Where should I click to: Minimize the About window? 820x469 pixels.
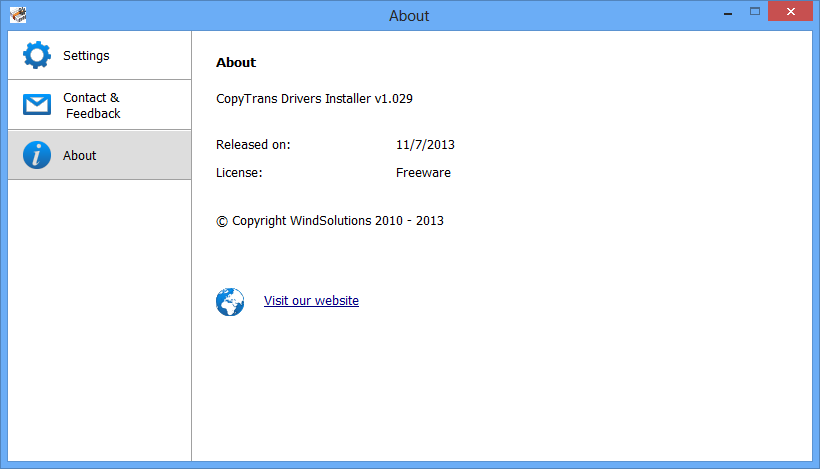(x=727, y=13)
